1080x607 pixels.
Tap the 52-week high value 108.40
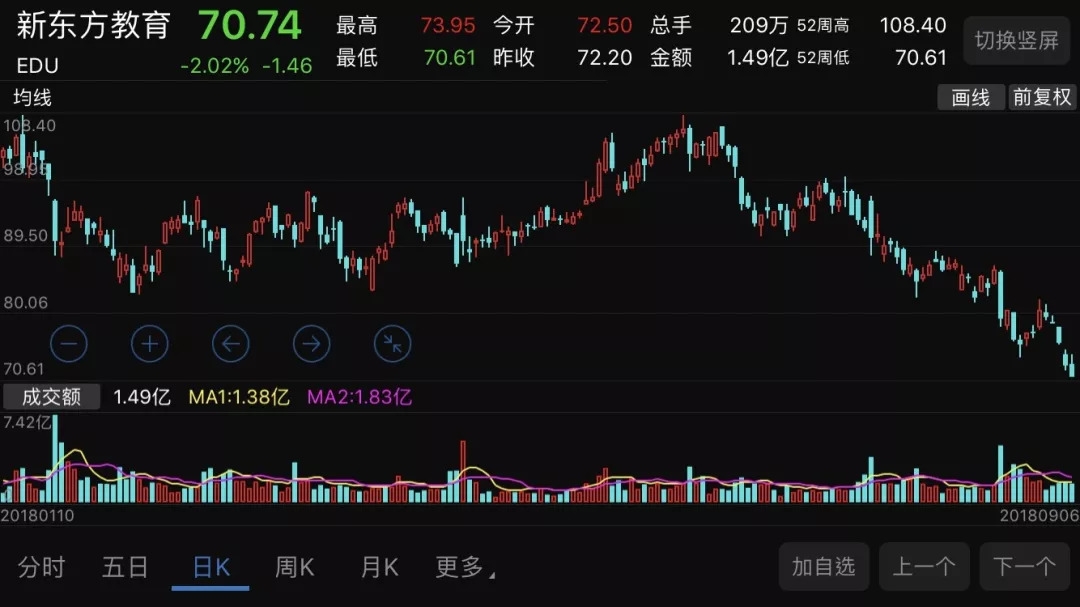click(913, 25)
